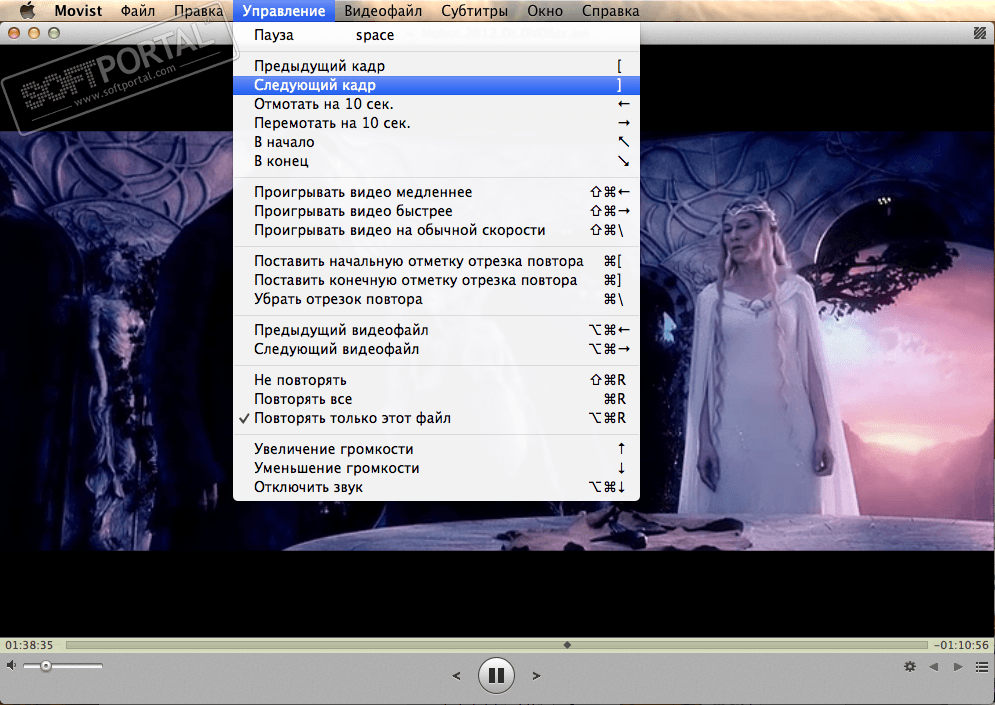Click the striped full-screen icon in title bar
The width and height of the screenshot is (995, 705).
coord(980,33)
